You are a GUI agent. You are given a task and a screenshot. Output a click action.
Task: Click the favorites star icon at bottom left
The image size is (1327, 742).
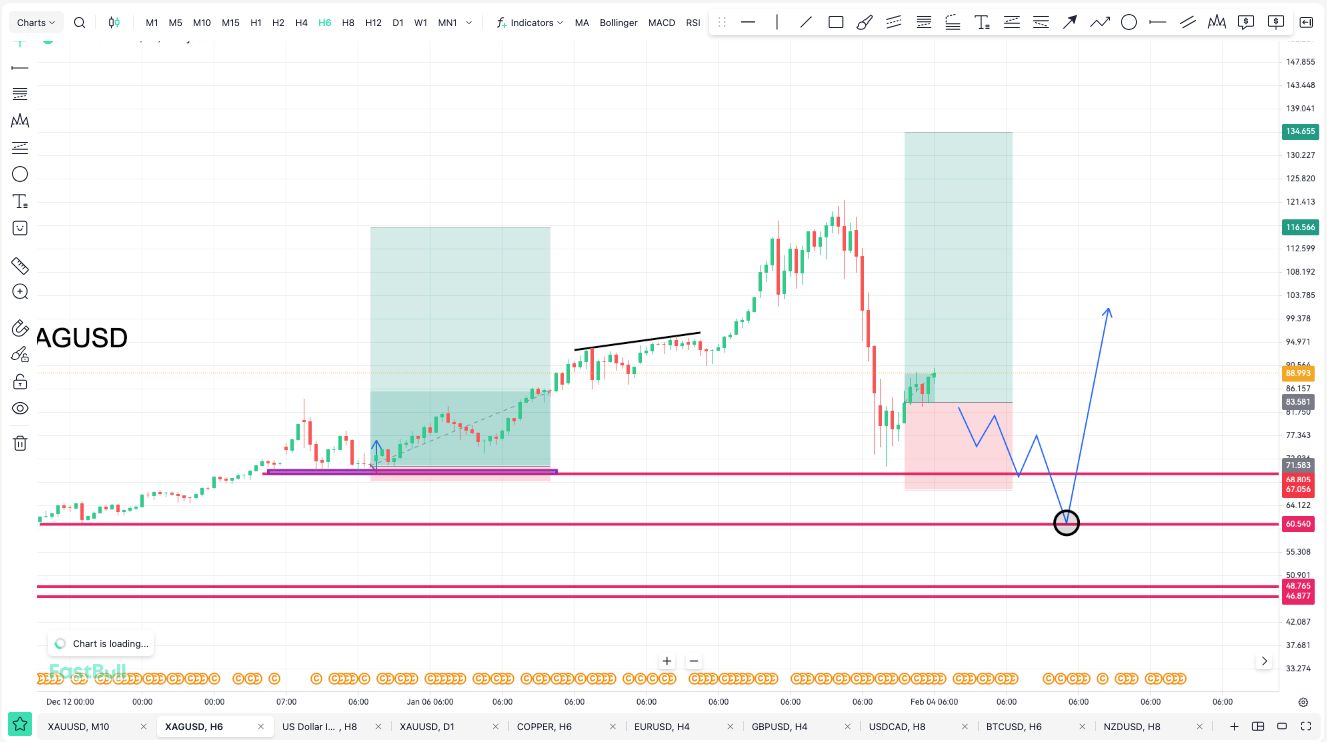(19, 724)
